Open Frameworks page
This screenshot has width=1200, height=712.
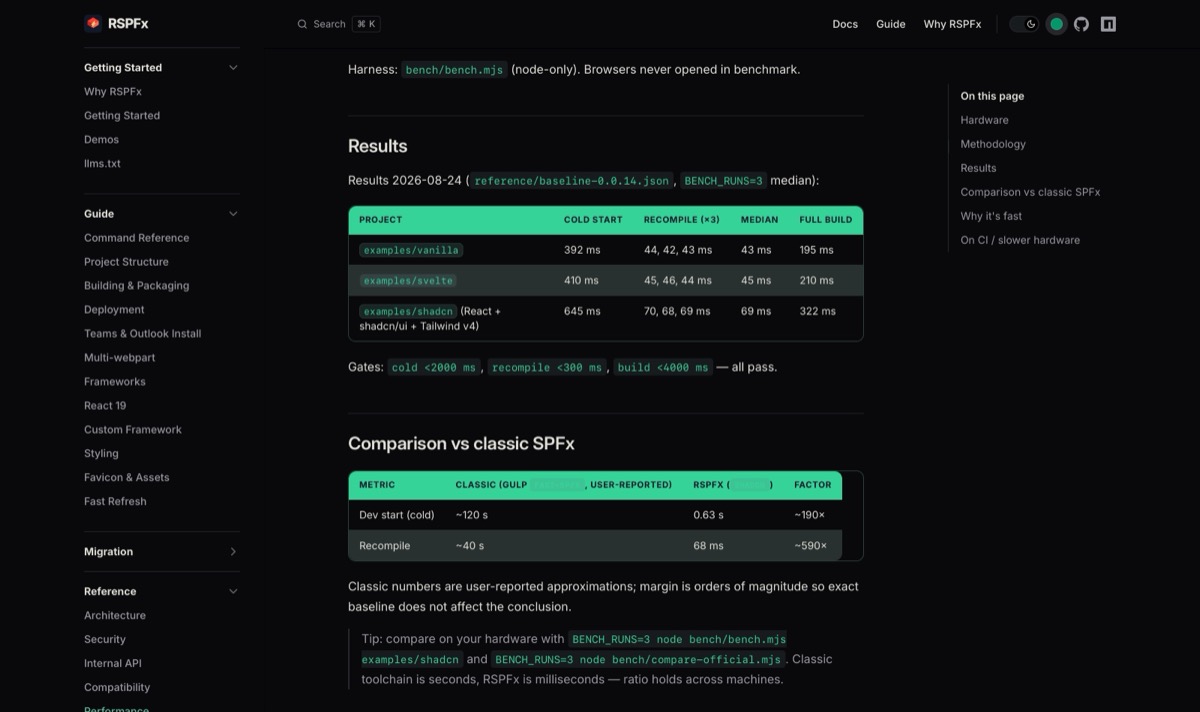(114, 382)
